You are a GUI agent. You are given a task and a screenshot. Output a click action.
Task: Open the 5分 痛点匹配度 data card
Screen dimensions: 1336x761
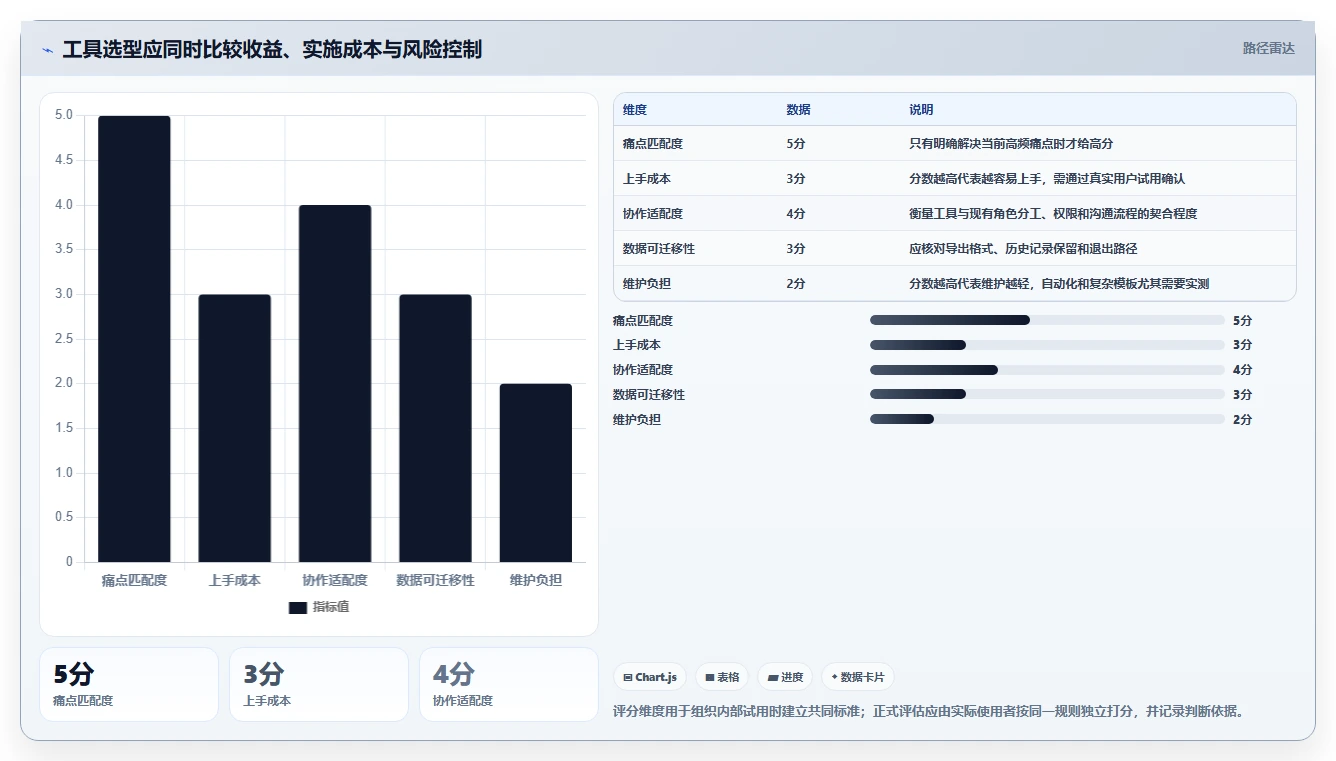click(129, 684)
